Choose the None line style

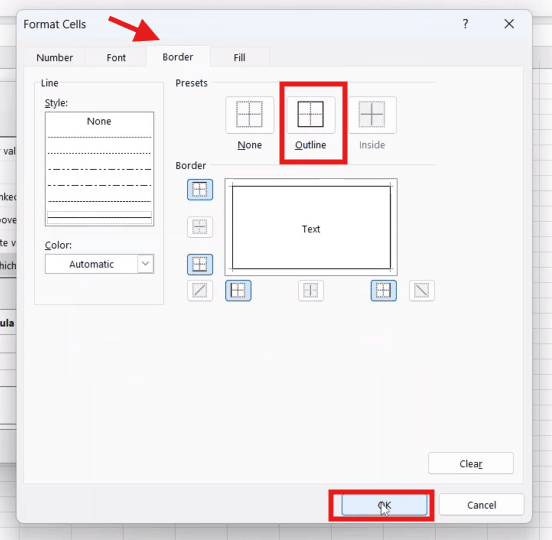(99, 121)
